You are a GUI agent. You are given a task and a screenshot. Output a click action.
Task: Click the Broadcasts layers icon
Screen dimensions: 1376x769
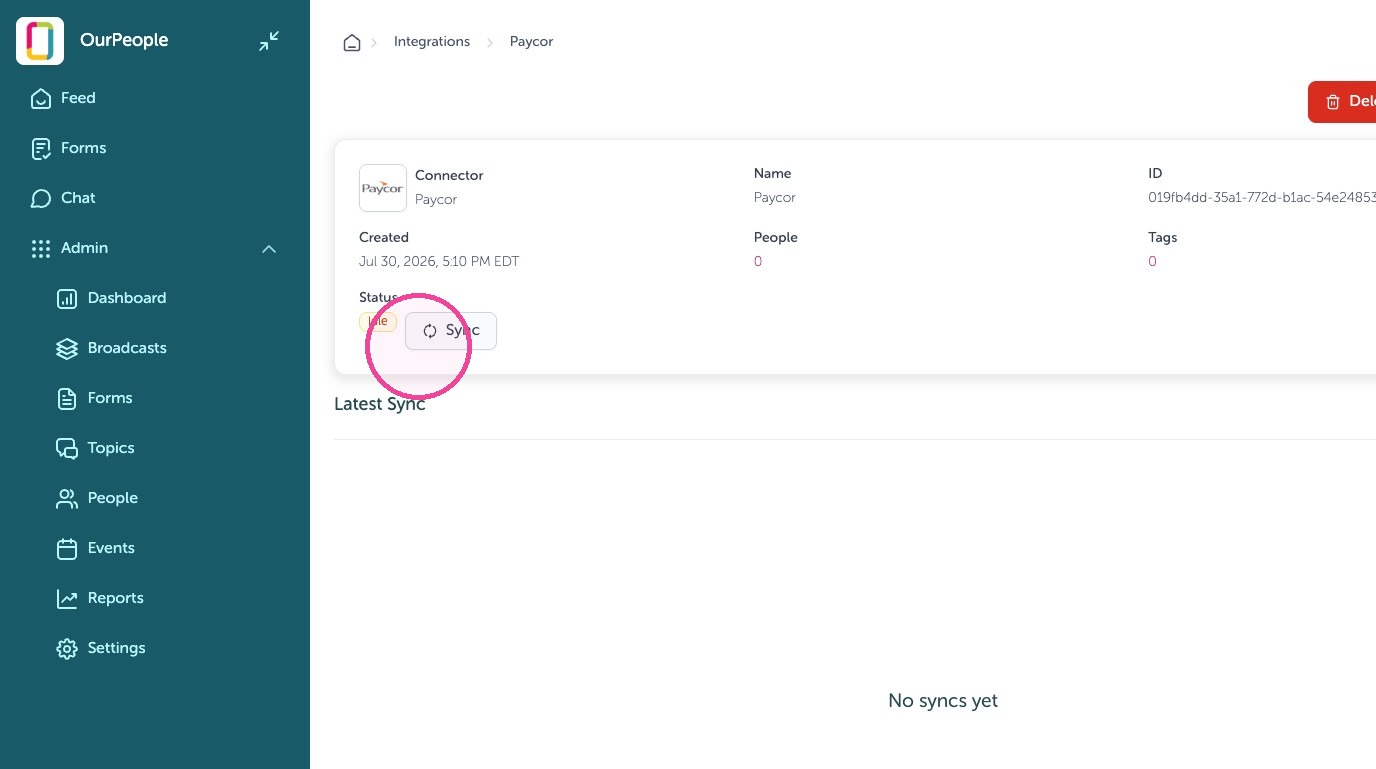[67, 348]
